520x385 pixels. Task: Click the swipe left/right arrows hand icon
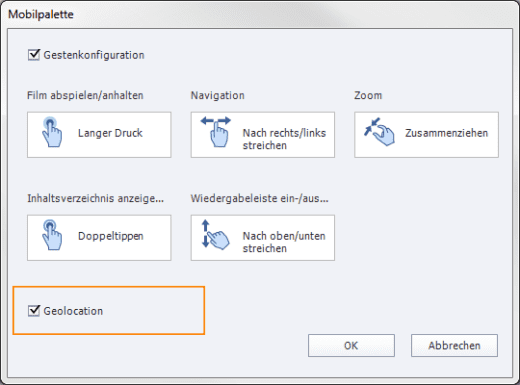click(216, 132)
